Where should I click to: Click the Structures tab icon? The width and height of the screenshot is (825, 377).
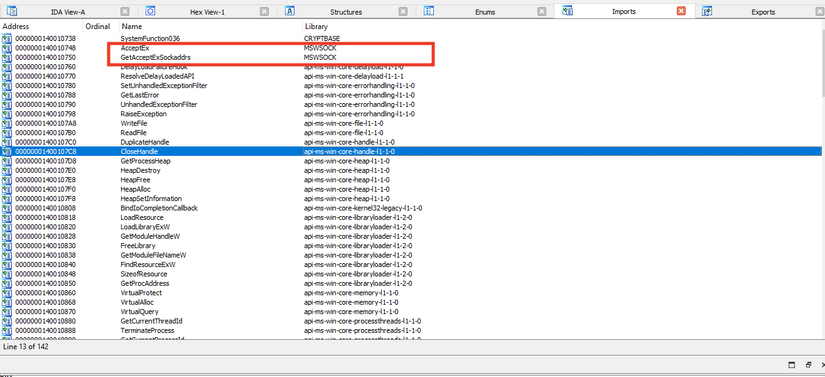coord(289,12)
